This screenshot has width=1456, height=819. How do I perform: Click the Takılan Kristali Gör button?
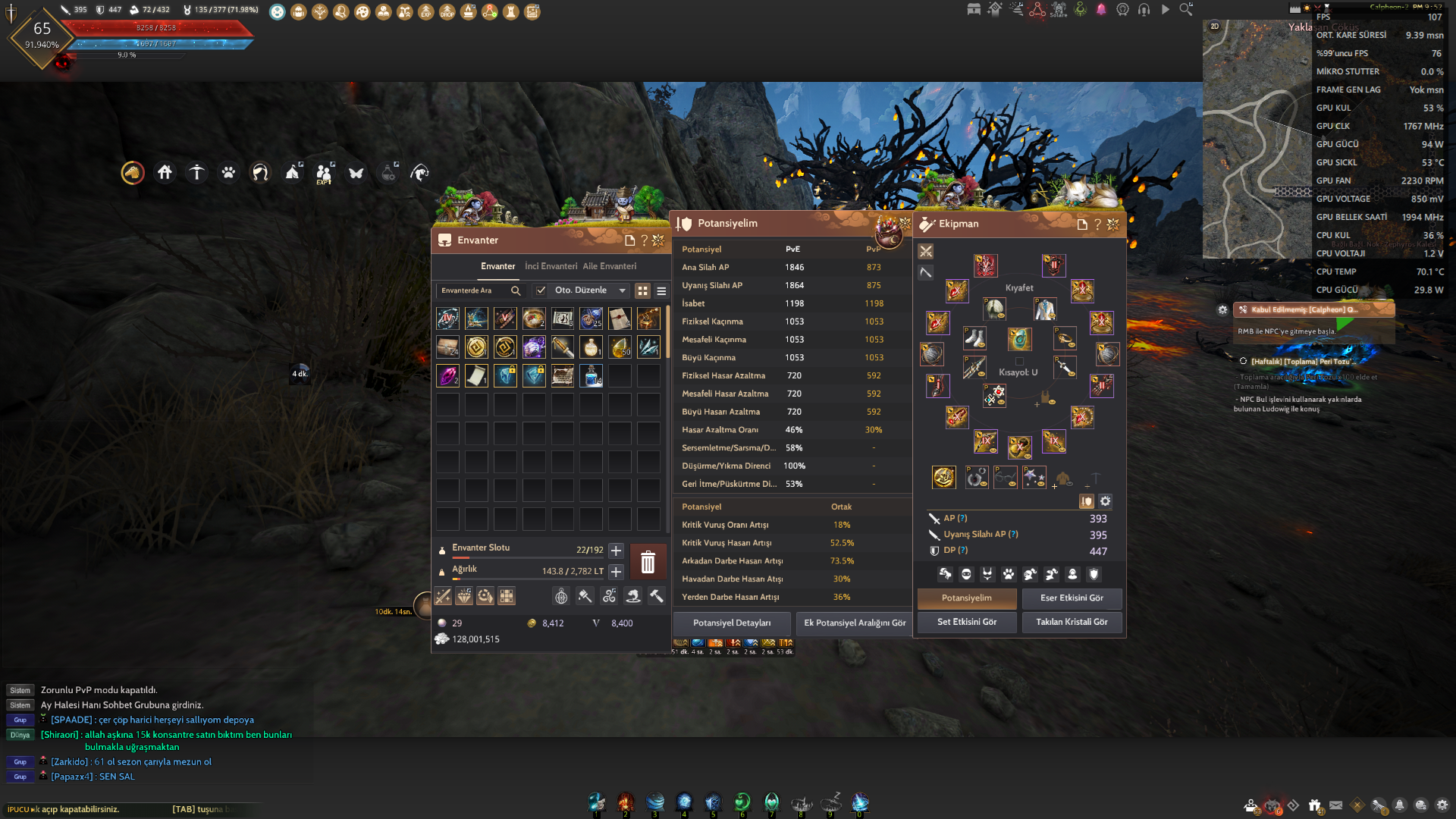pos(1072,622)
